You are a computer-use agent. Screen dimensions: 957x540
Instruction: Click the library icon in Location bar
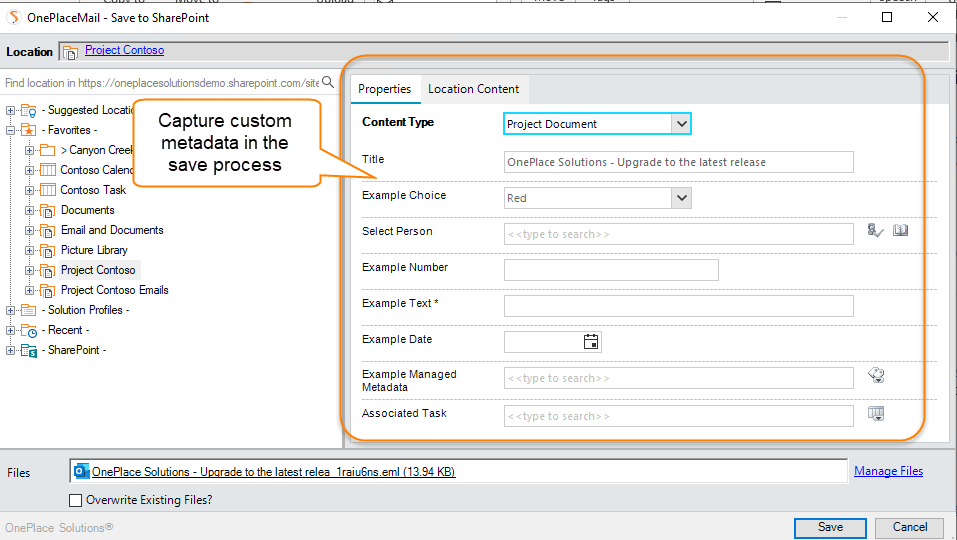70,52
